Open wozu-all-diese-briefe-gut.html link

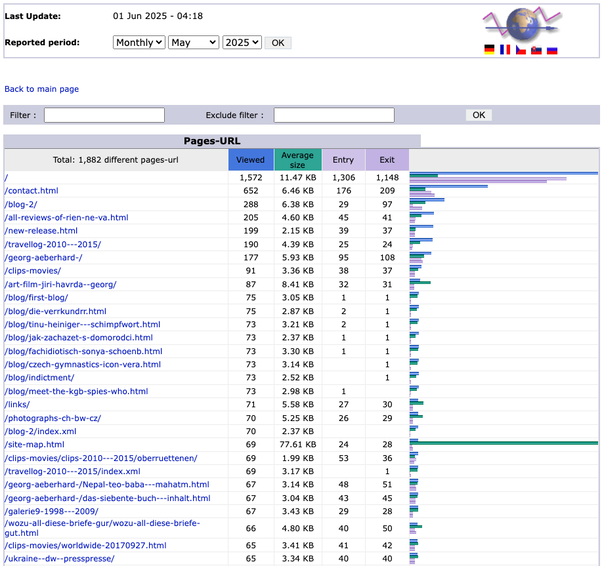[x=102, y=528]
